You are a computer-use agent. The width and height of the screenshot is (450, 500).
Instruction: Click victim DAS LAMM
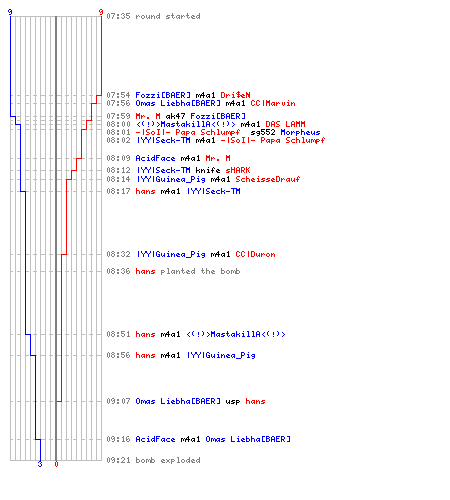click(285, 124)
